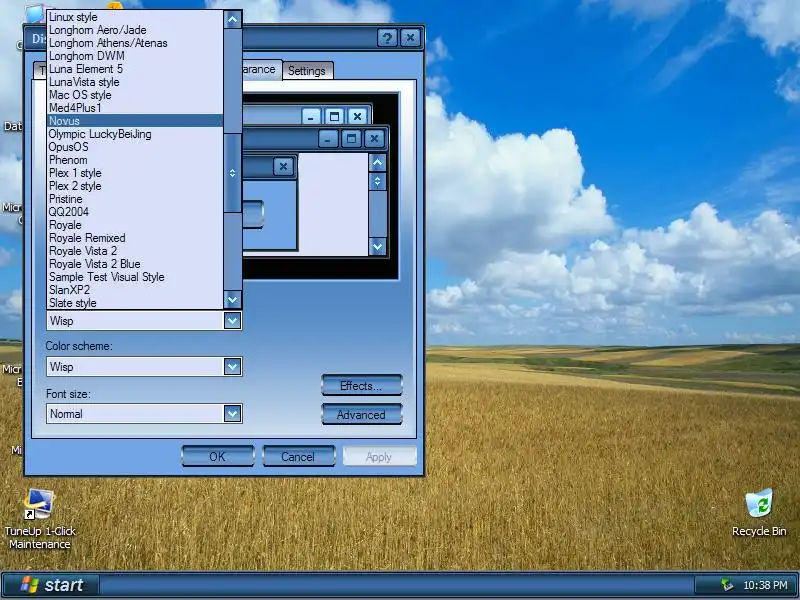Choose Royale Vista 2 entry
The width and height of the screenshot is (800, 600).
pos(135,251)
